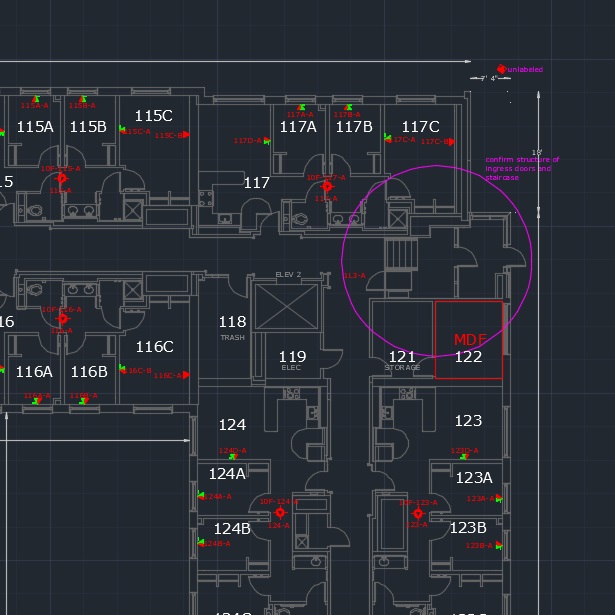This screenshot has height=615, width=615.
Task: Click the red unlabeled marker diamond
Action: coord(502,69)
